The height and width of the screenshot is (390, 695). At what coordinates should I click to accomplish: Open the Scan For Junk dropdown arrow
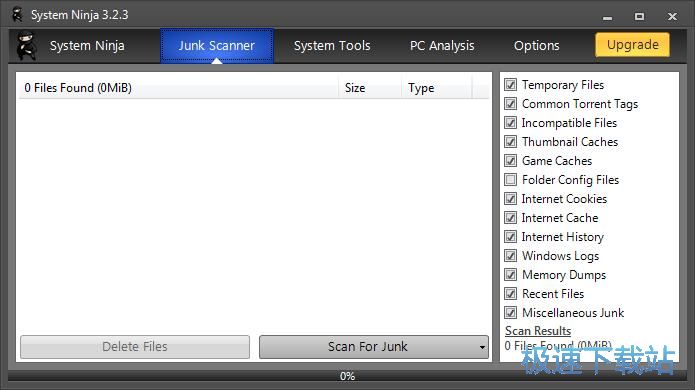pyautogui.click(x=482, y=347)
